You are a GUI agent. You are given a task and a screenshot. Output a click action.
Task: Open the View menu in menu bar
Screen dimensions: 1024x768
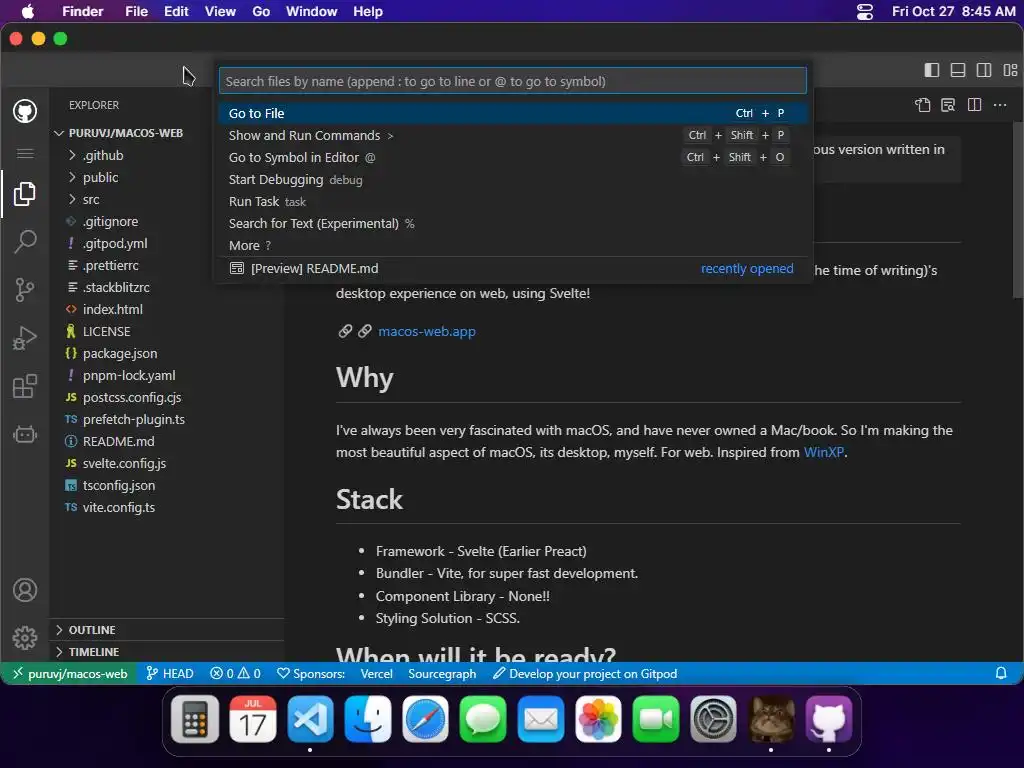(220, 12)
